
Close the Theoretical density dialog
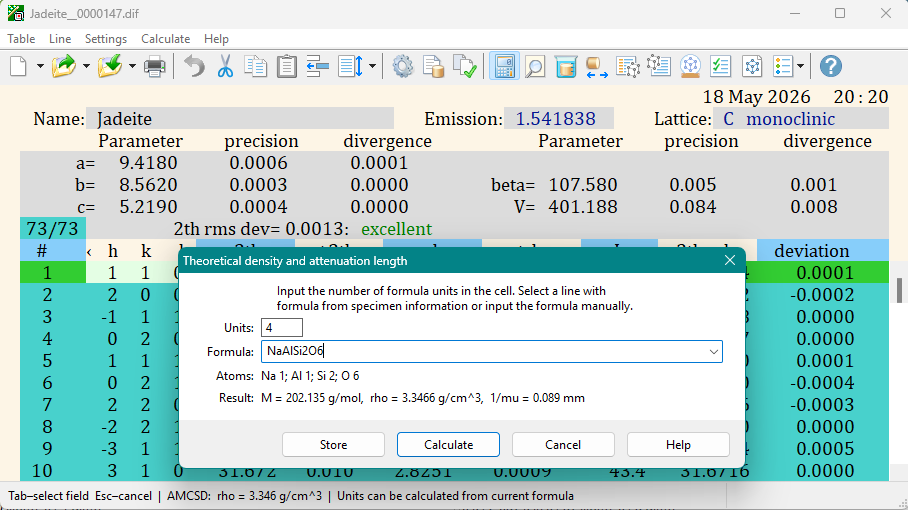click(730, 260)
